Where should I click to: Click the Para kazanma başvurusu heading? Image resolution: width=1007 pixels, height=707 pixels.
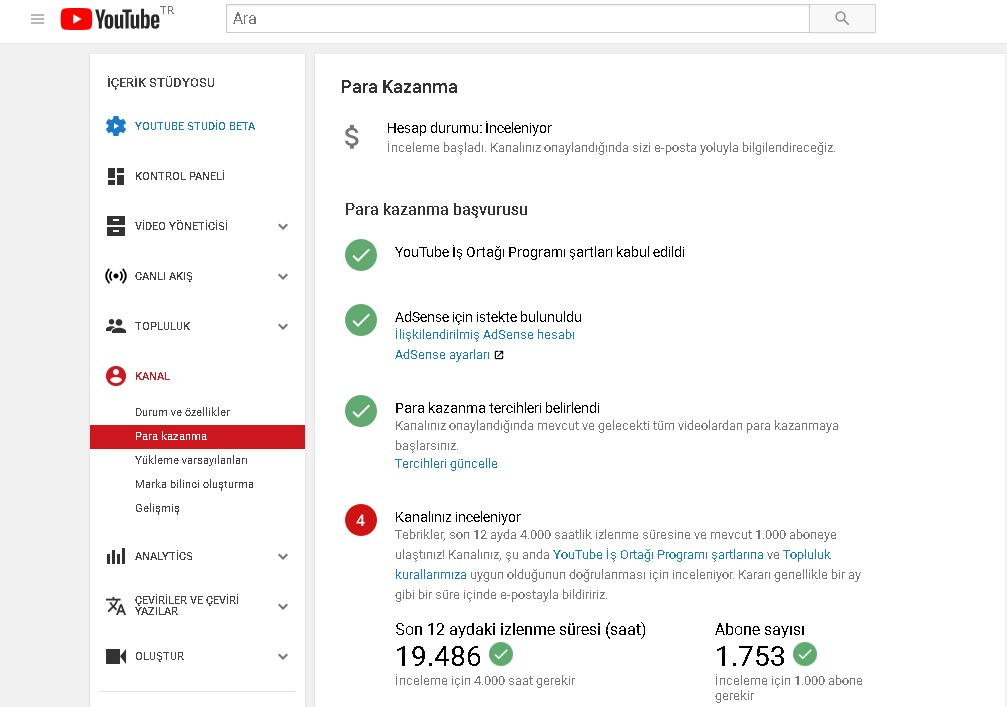[x=436, y=210]
